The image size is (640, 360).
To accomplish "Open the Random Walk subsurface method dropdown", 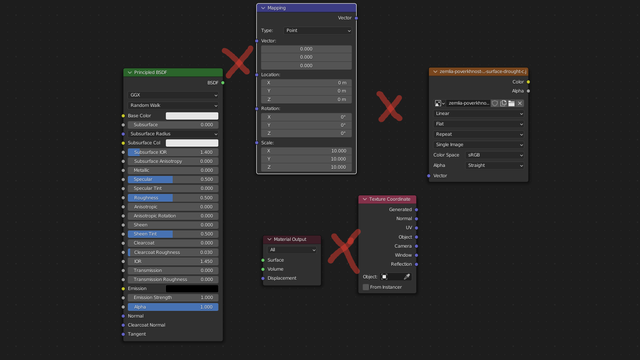I will [x=173, y=105].
